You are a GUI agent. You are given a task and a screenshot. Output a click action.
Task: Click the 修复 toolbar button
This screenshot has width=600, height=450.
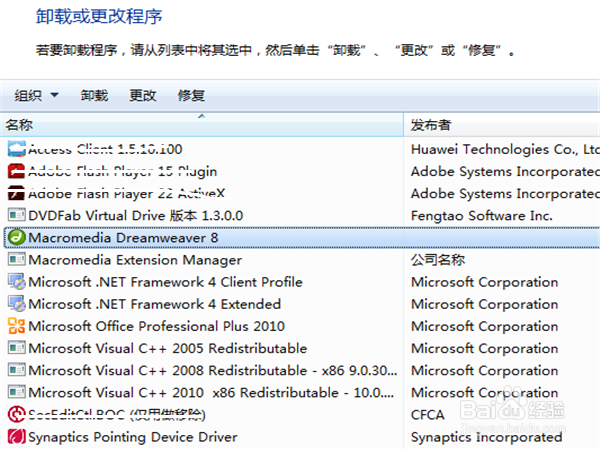click(191, 96)
